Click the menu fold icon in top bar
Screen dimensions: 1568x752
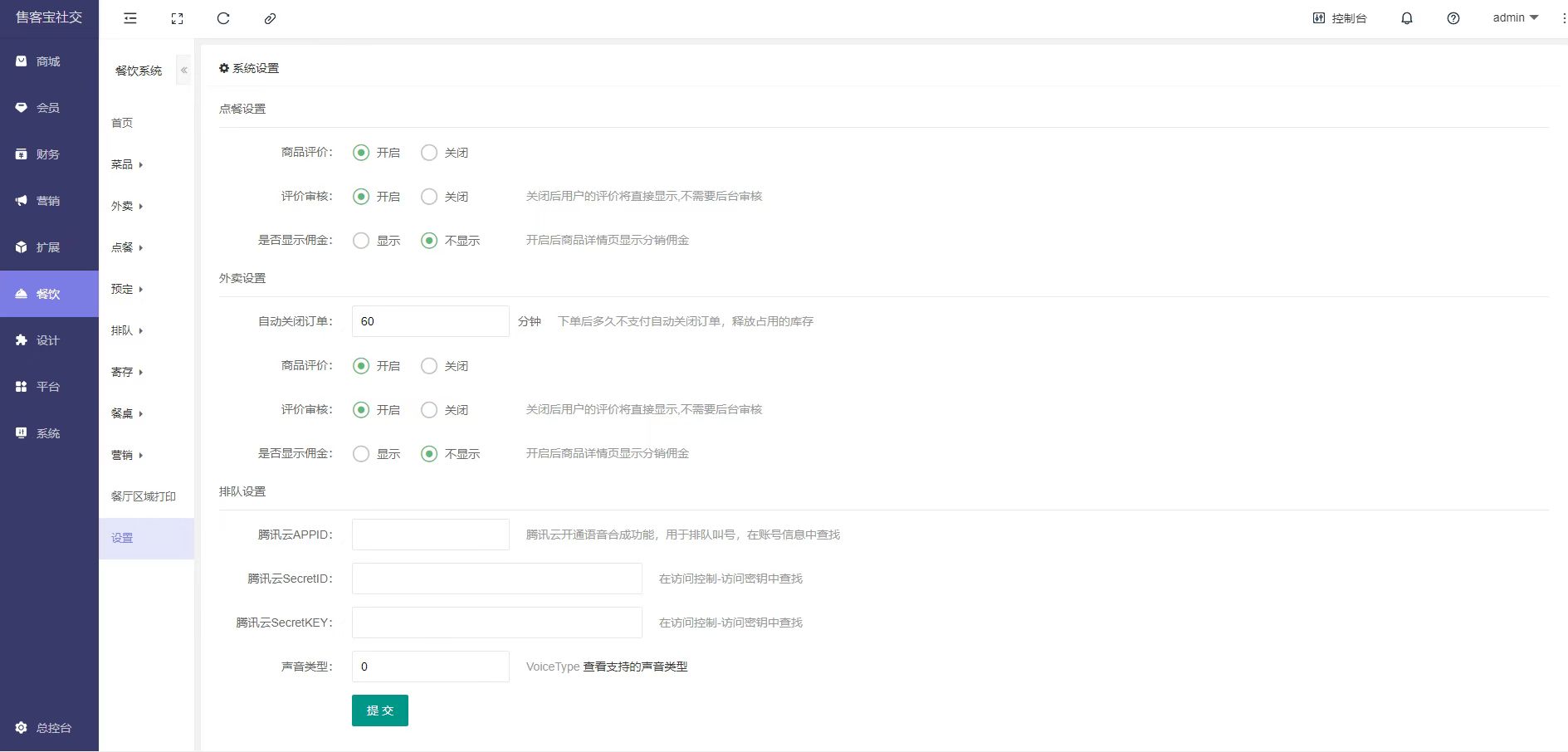click(130, 18)
